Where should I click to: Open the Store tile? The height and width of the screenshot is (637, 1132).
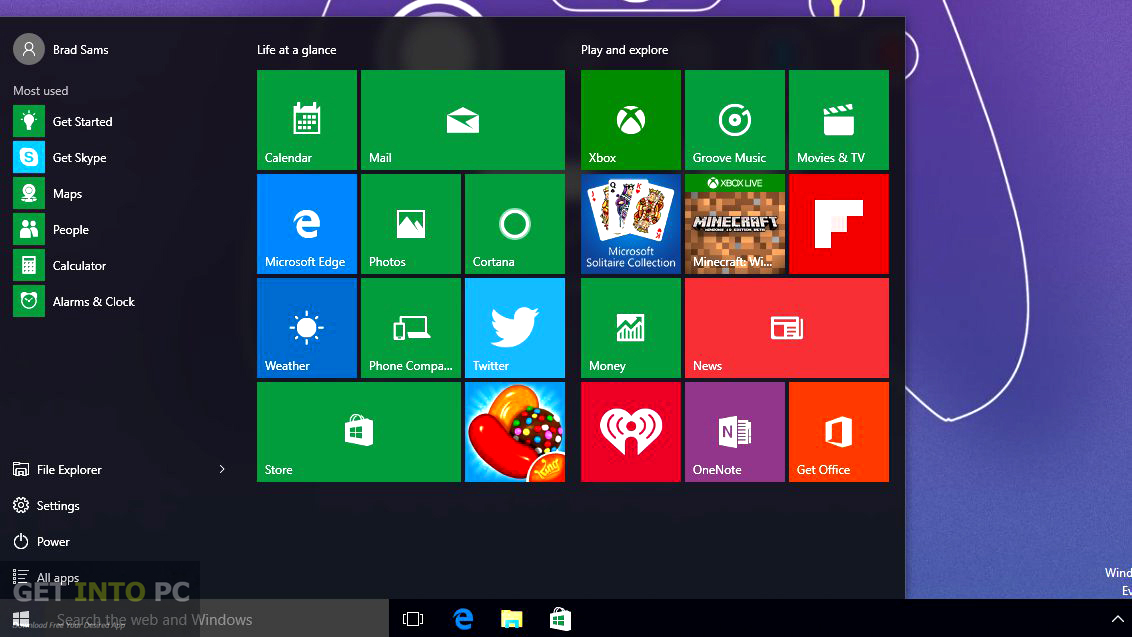point(359,432)
